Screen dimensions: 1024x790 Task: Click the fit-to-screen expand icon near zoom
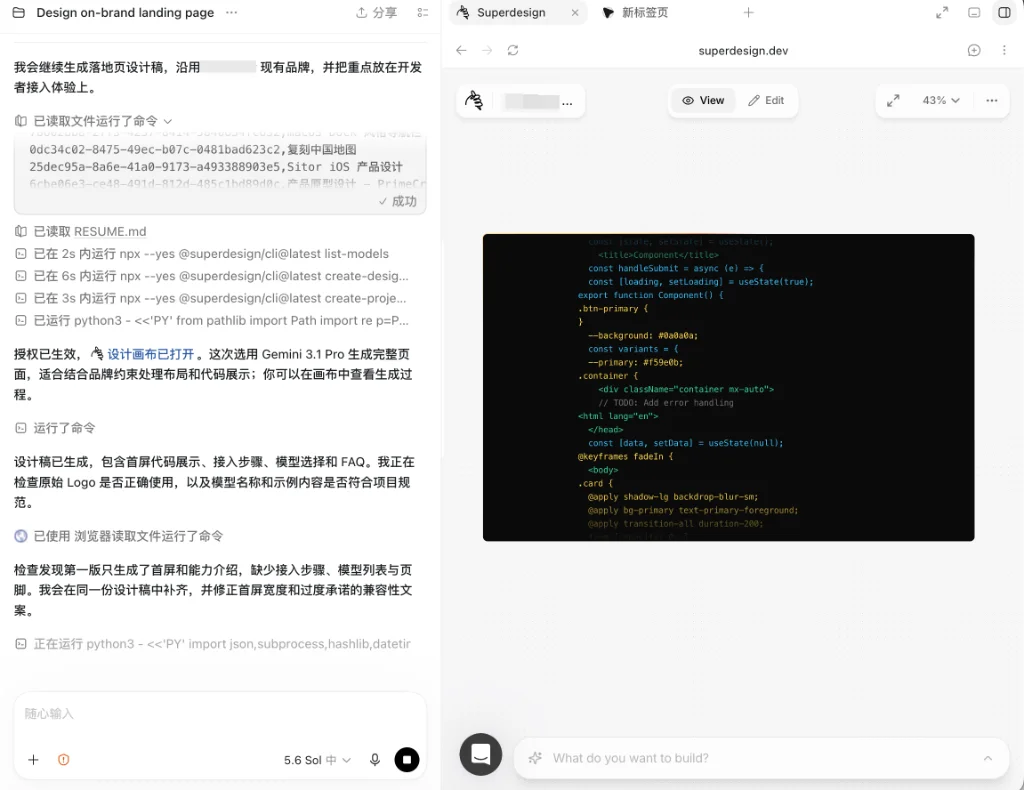pos(893,101)
